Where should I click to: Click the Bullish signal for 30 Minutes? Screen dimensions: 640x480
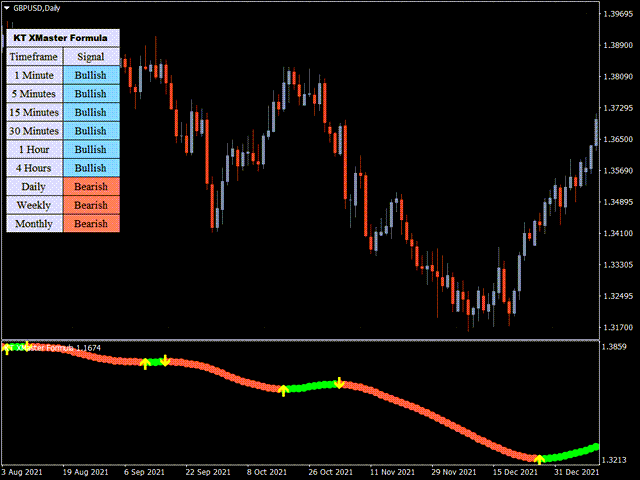(91, 131)
